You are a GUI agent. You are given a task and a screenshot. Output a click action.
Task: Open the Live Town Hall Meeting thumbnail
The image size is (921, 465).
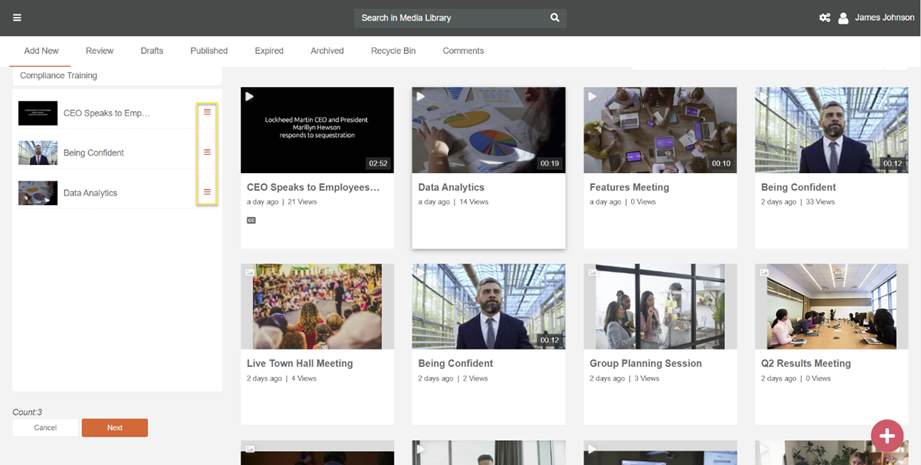[x=317, y=306]
